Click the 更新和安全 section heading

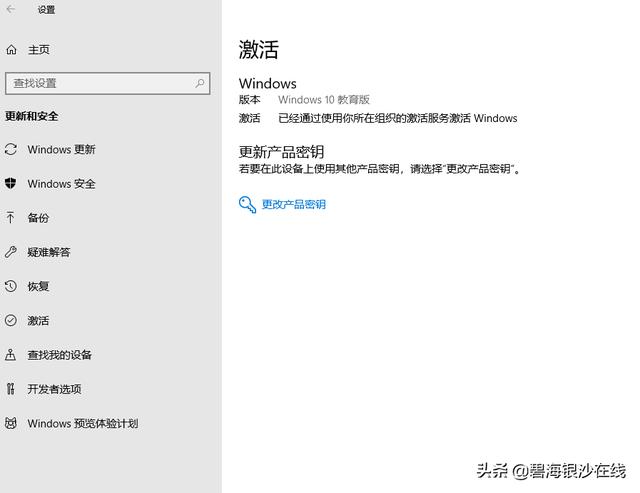click(32, 116)
